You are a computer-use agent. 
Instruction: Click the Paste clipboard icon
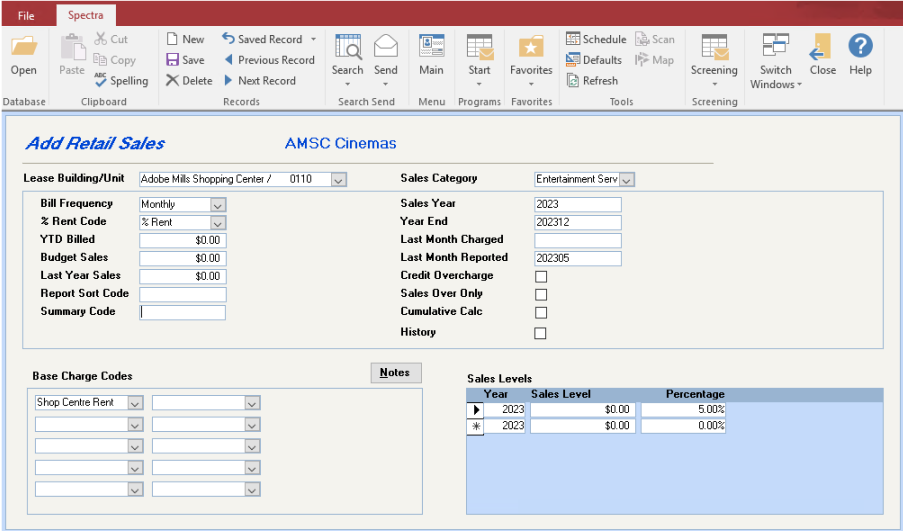click(x=73, y=47)
